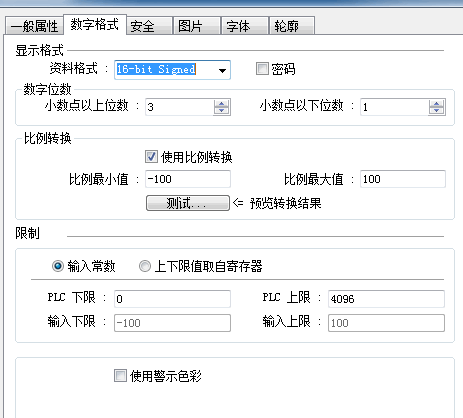463x418 pixels.
Task: Decrease digits below decimal point stepper
Action: pos(437,111)
